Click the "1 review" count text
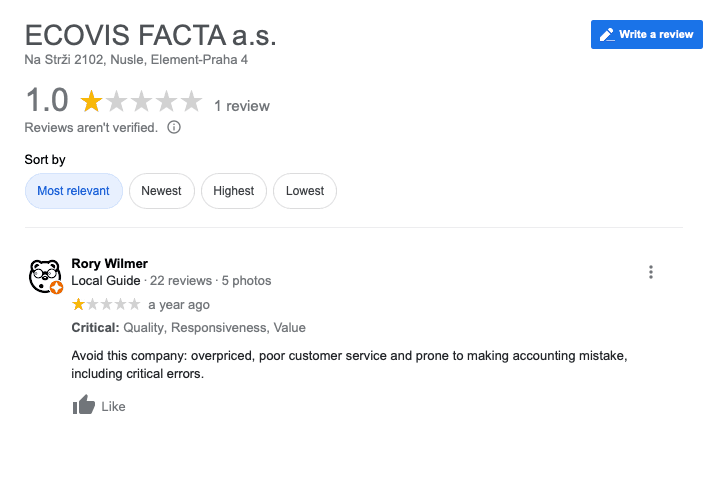 coord(242,106)
